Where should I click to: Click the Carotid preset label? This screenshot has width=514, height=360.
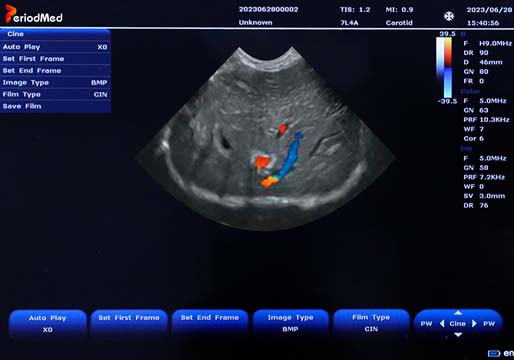(399, 23)
